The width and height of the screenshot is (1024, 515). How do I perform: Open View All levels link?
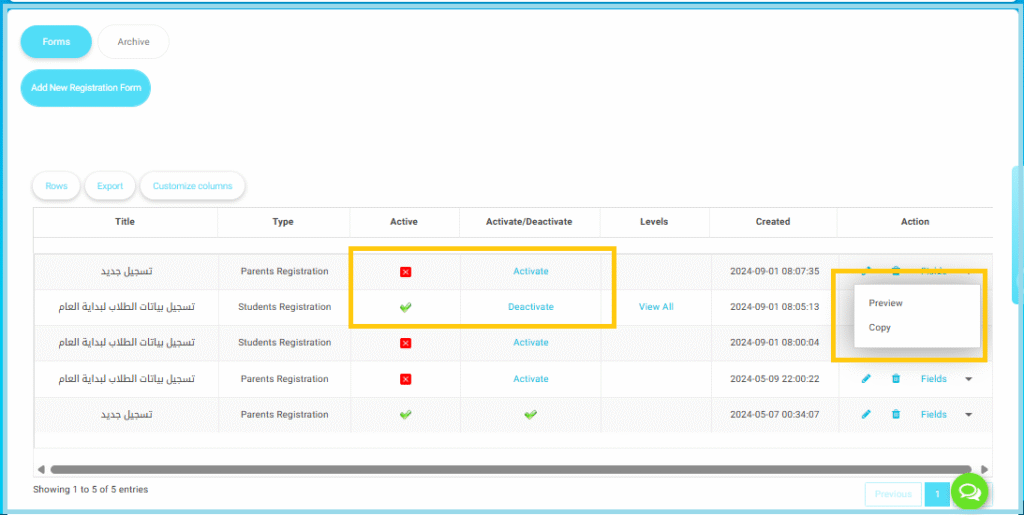coord(655,307)
